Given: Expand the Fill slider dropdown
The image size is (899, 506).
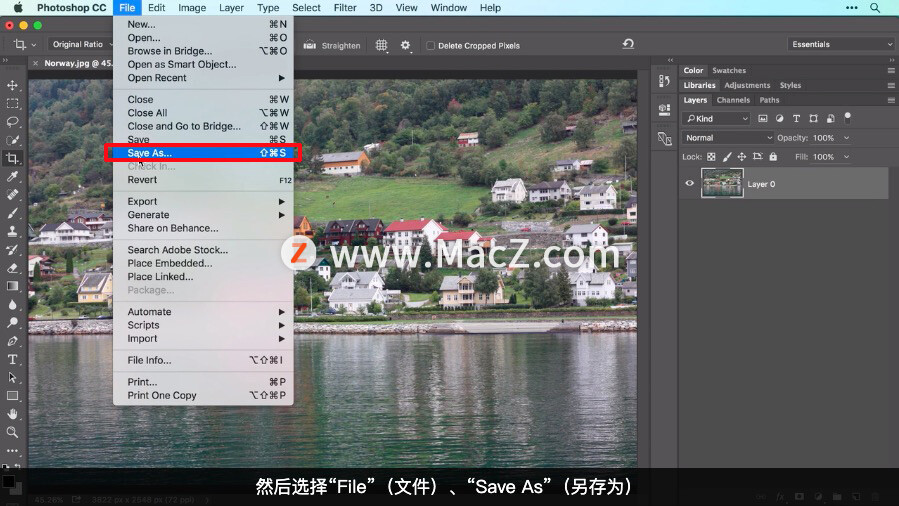Looking at the screenshot, I should pos(846,156).
